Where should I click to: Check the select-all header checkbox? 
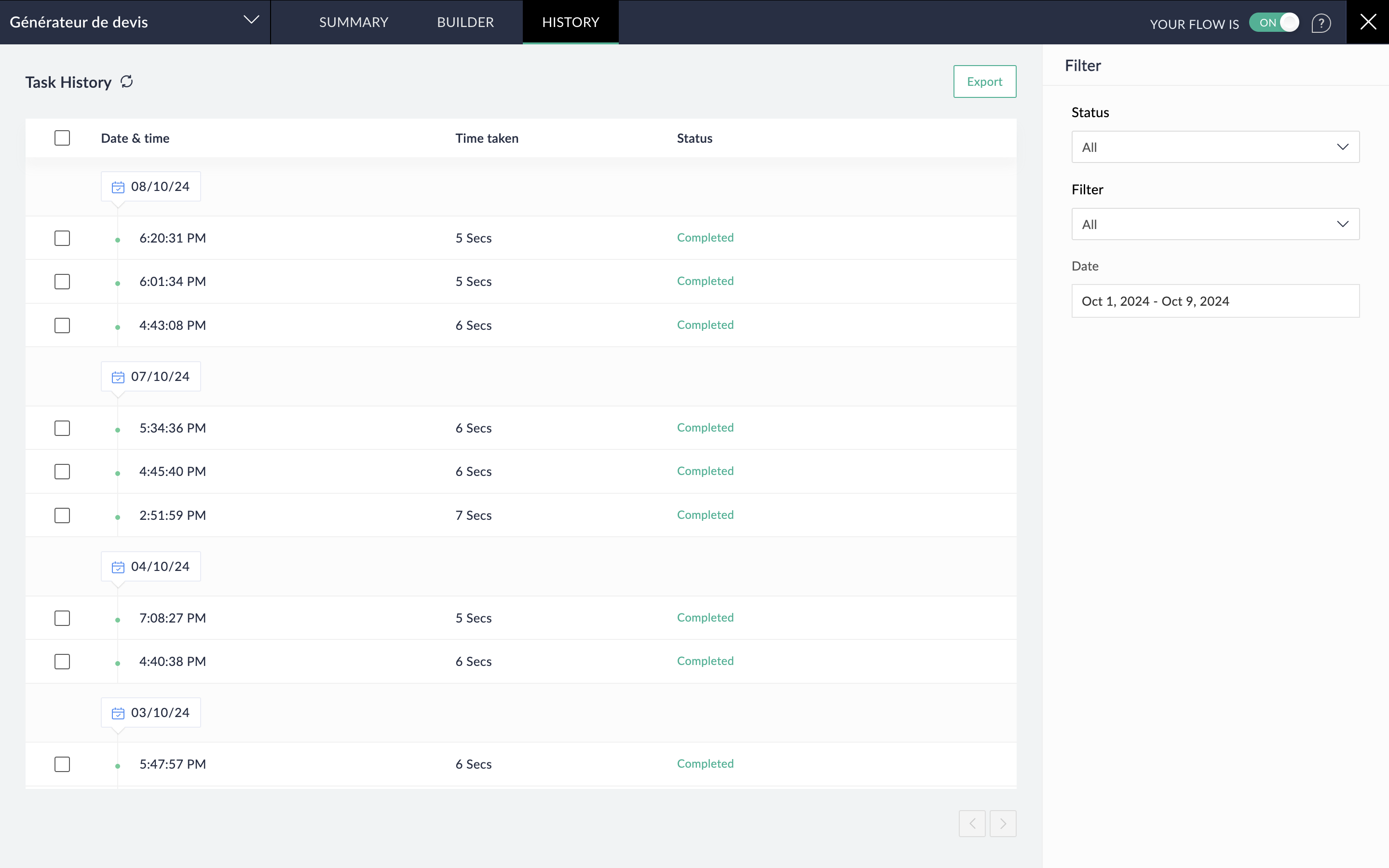(x=62, y=138)
